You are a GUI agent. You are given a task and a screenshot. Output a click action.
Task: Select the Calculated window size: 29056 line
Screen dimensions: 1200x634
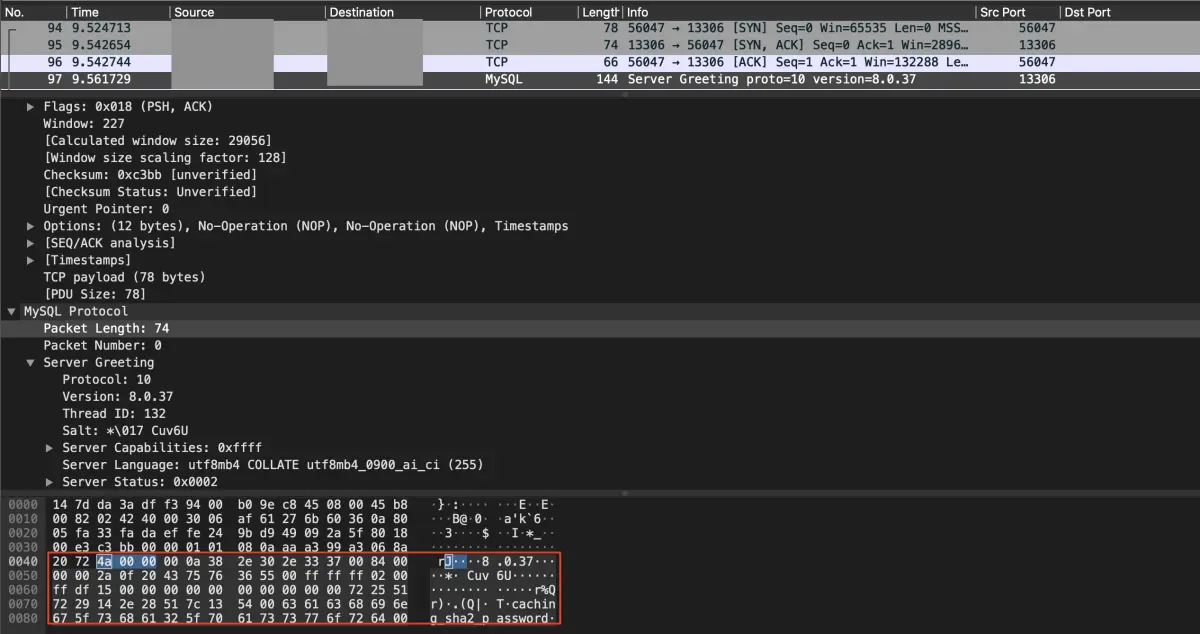coord(157,140)
